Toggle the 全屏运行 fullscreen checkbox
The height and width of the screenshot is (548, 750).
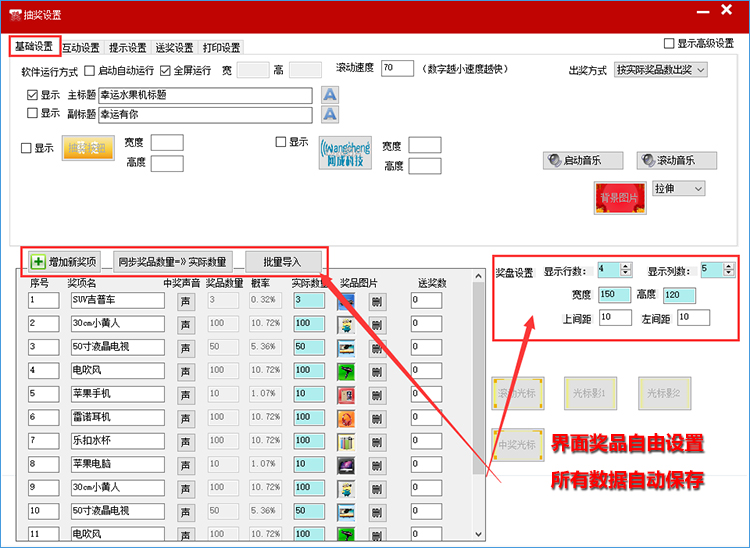(165, 71)
